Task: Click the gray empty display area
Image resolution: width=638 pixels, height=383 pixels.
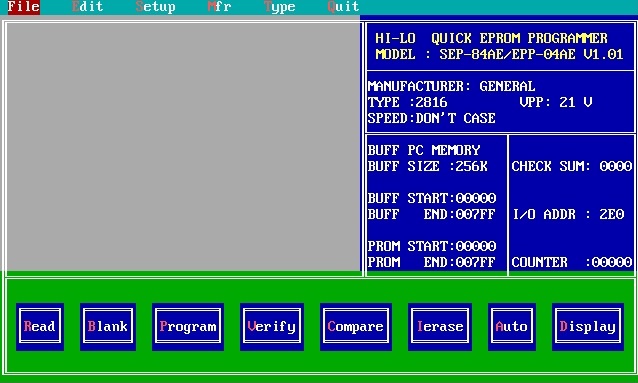Action: click(183, 147)
